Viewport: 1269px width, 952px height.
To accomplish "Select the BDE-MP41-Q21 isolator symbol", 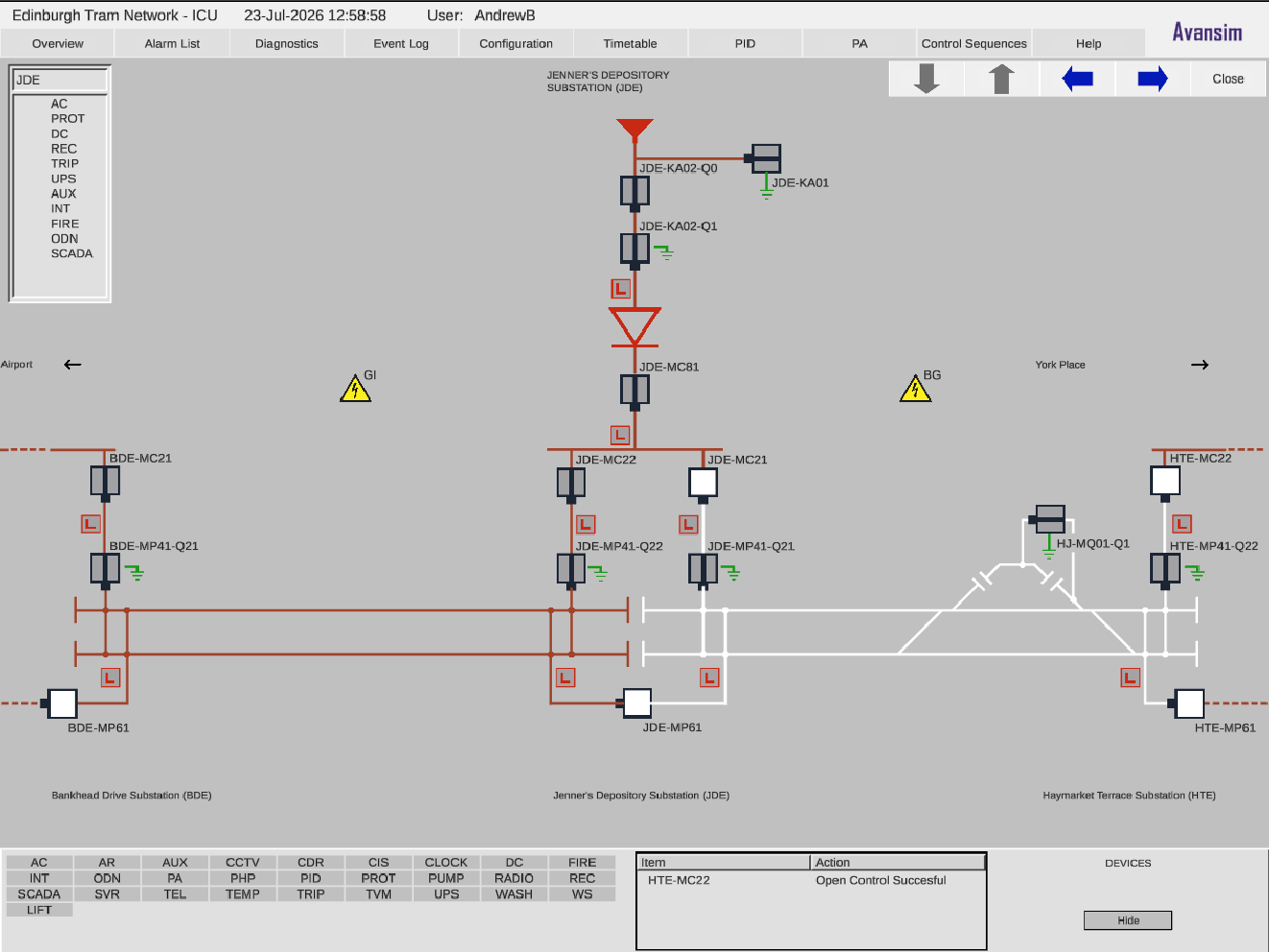I will pos(106,570).
